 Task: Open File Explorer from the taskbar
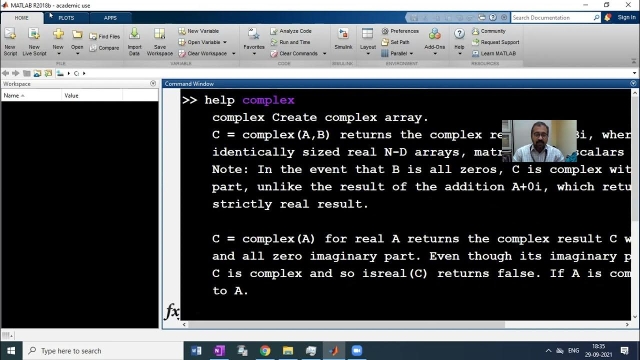tap(288, 351)
